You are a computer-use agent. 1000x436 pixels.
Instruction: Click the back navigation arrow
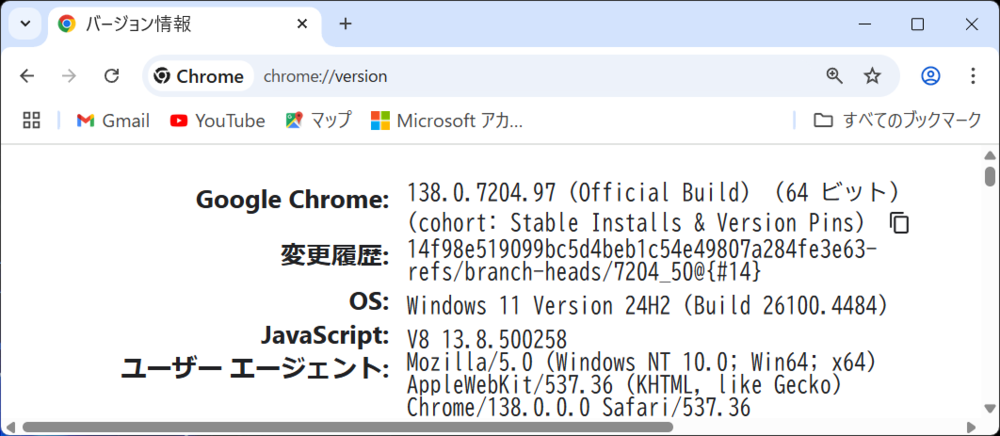point(26,76)
